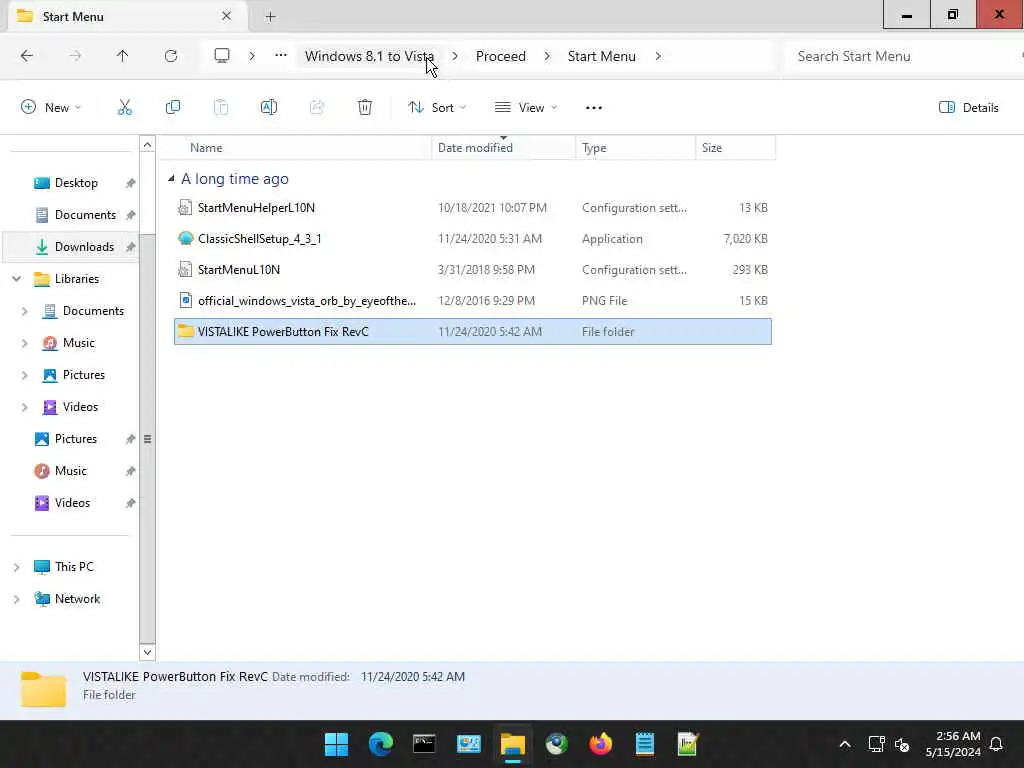Click the sidebar scrollbar down arrow
Screen dimensions: 1024x768
click(148, 652)
